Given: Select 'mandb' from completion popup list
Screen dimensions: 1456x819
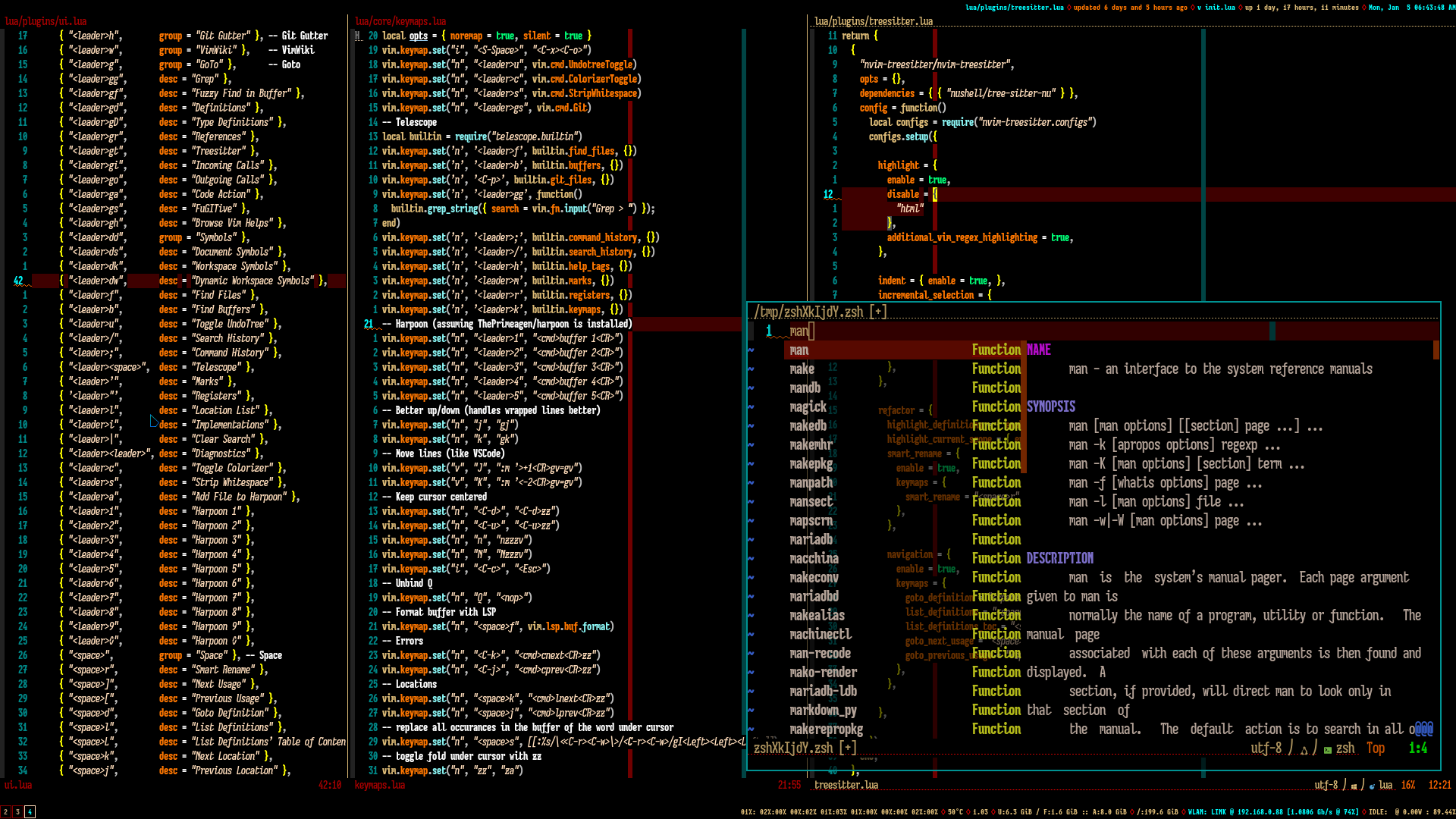Looking at the screenshot, I should 805,388.
